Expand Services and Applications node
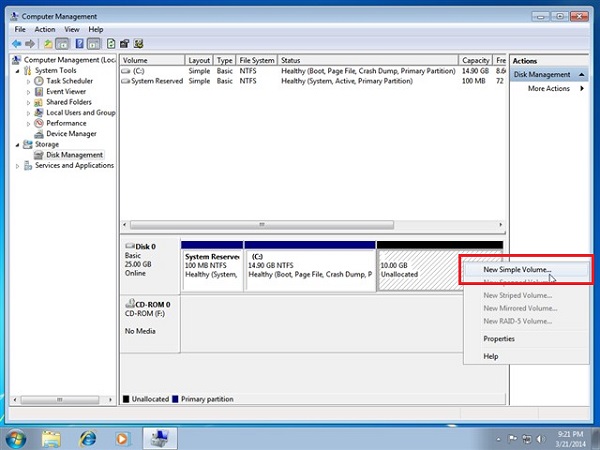This screenshot has width=600, height=450. (17, 166)
